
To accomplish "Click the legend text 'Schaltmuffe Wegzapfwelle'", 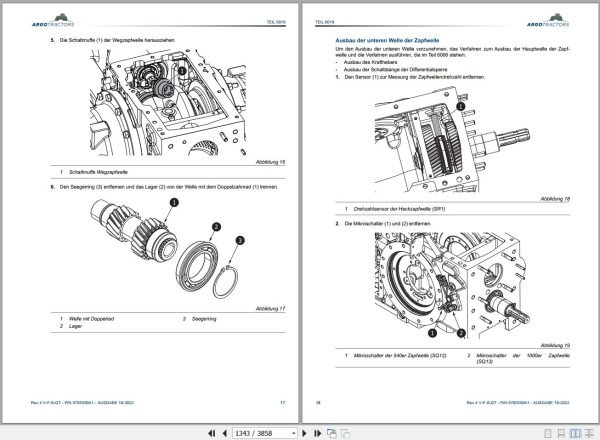I will click(98, 172).
